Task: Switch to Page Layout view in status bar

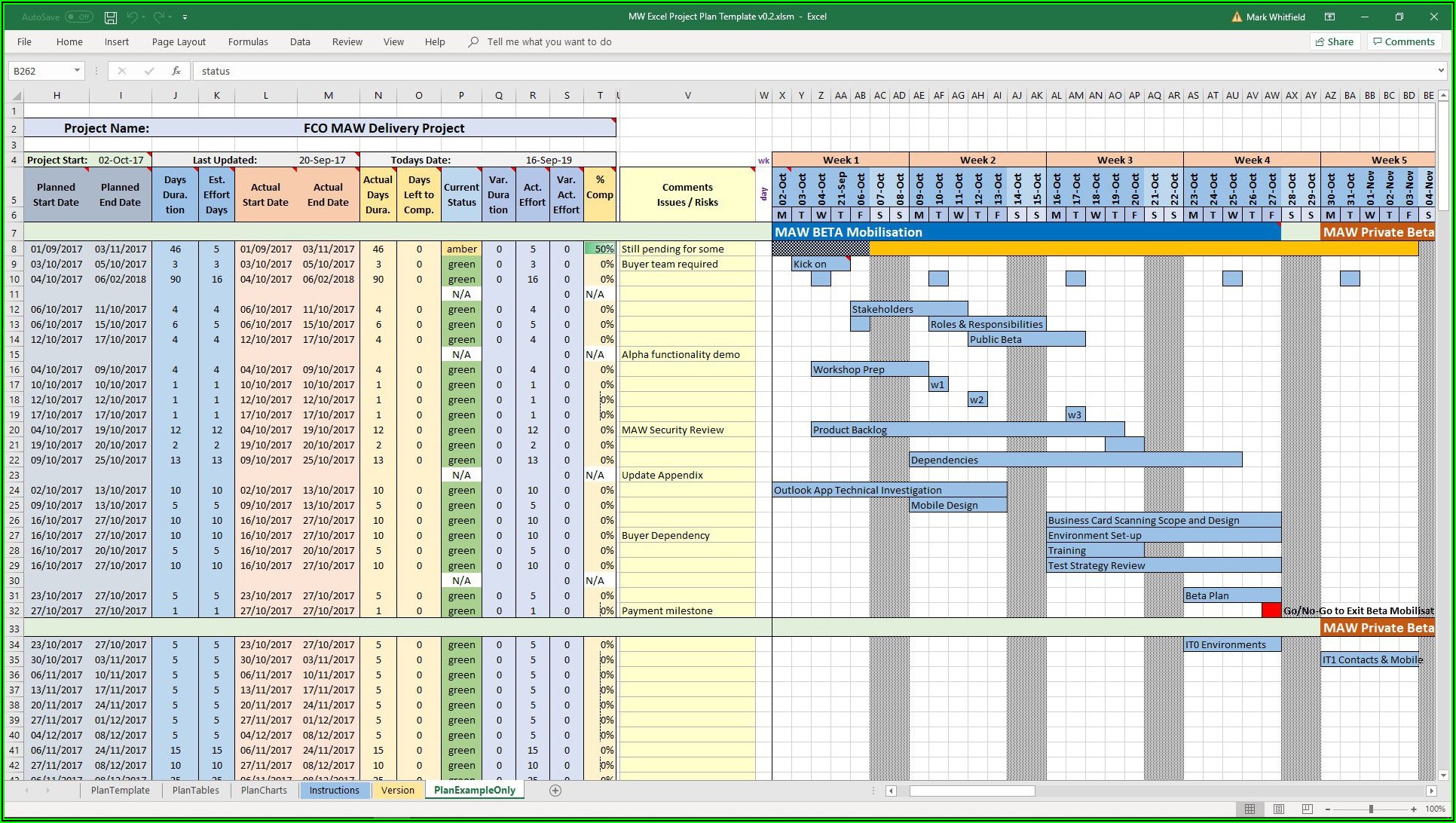Action: 1278,809
